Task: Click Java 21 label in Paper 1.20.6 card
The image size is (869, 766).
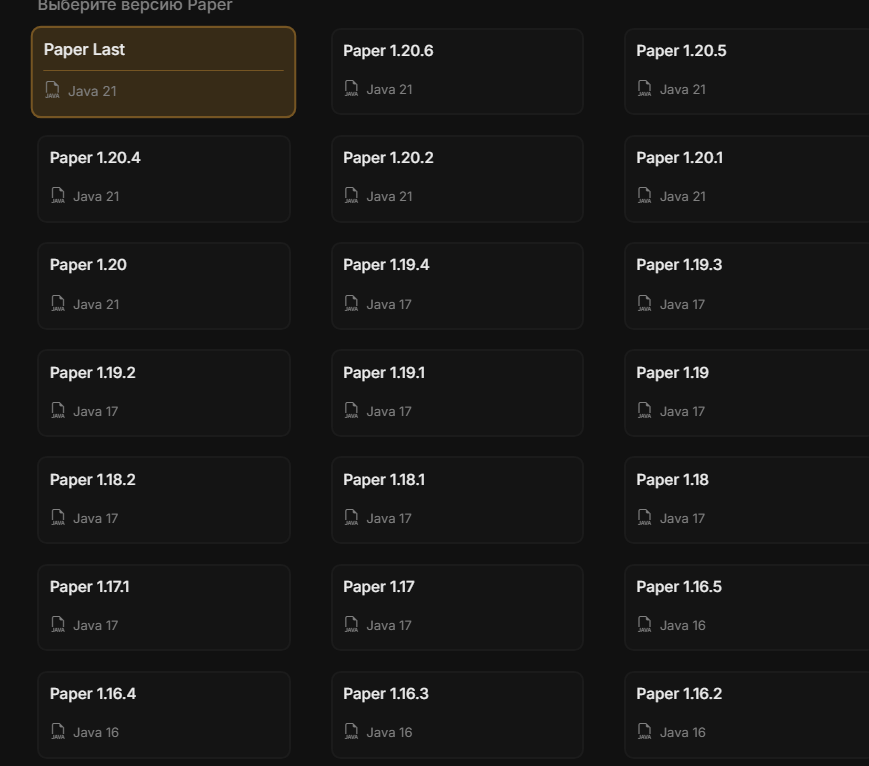Action: (390, 89)
